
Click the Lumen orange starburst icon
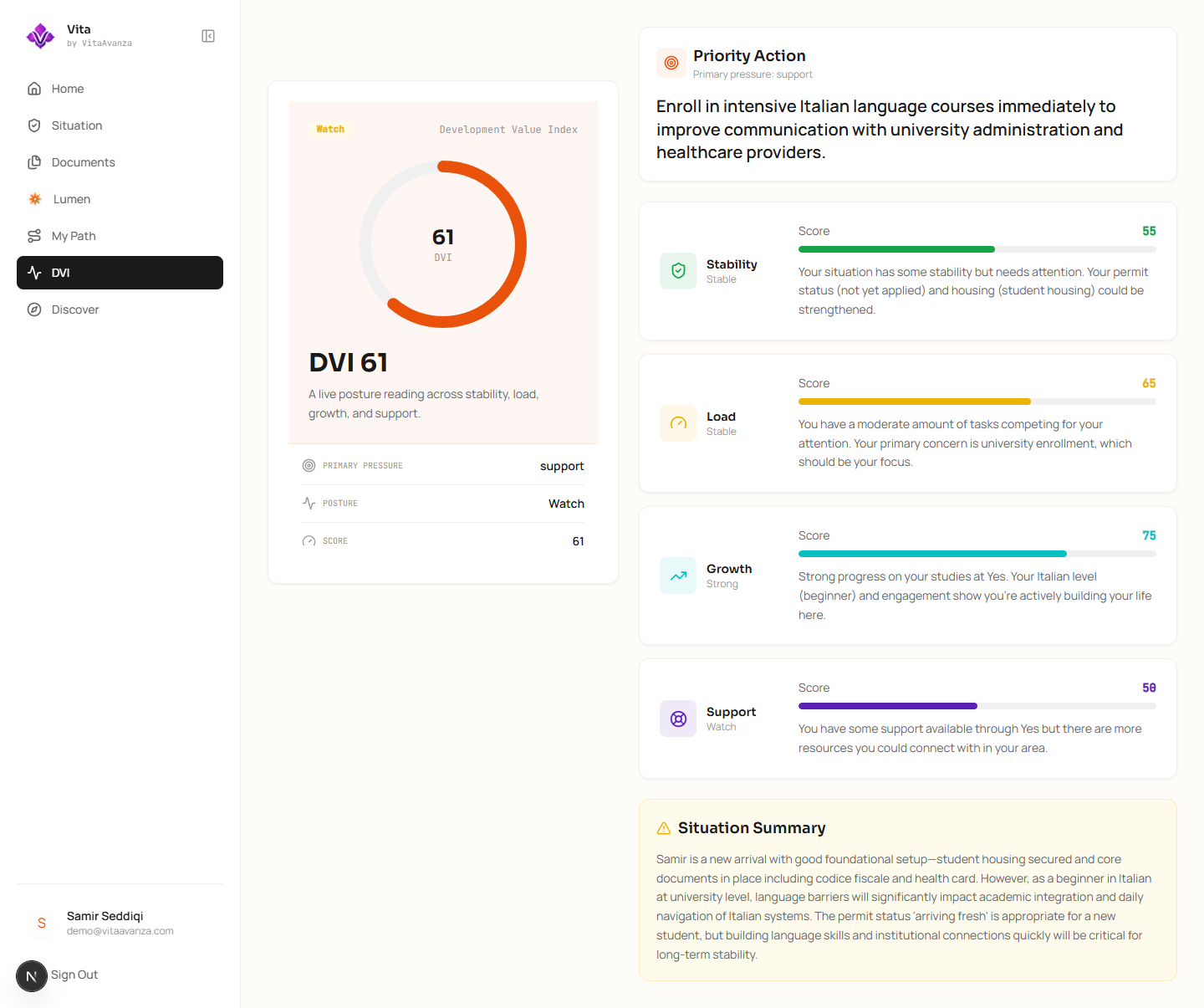(35, 199)
